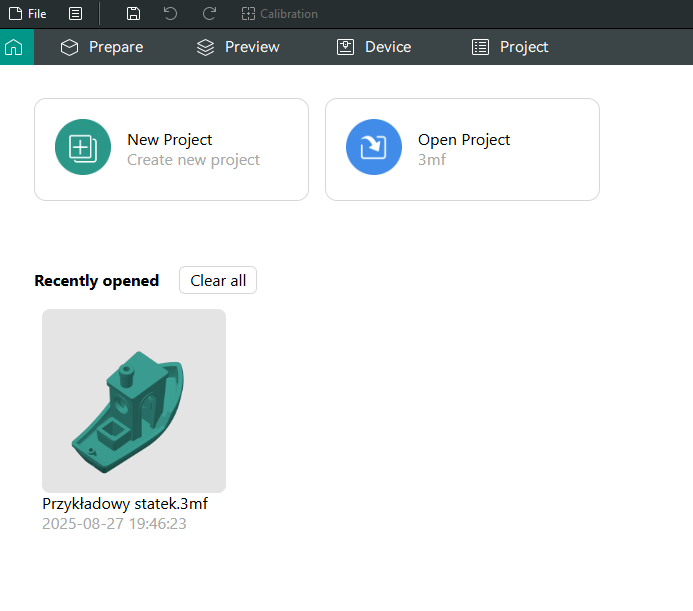Click the Preview layers icon
The width and height of the screenshot is (693, 611).
tap(206, 47)
